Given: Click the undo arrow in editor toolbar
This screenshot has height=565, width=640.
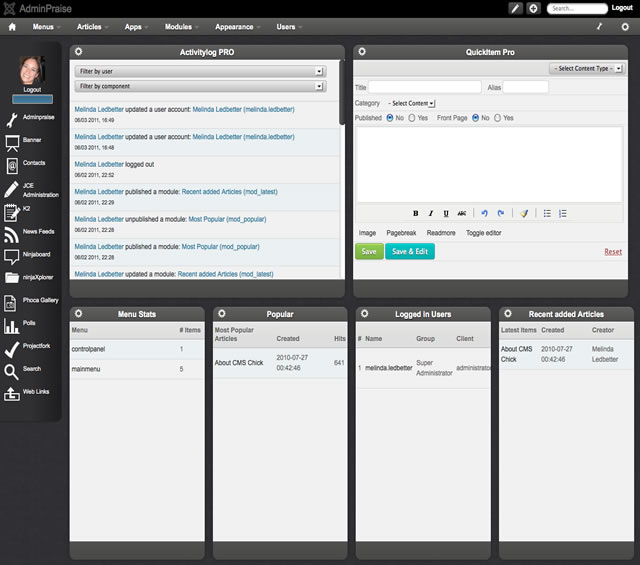Looking at the screenshot, I should [x=484, y=213].
